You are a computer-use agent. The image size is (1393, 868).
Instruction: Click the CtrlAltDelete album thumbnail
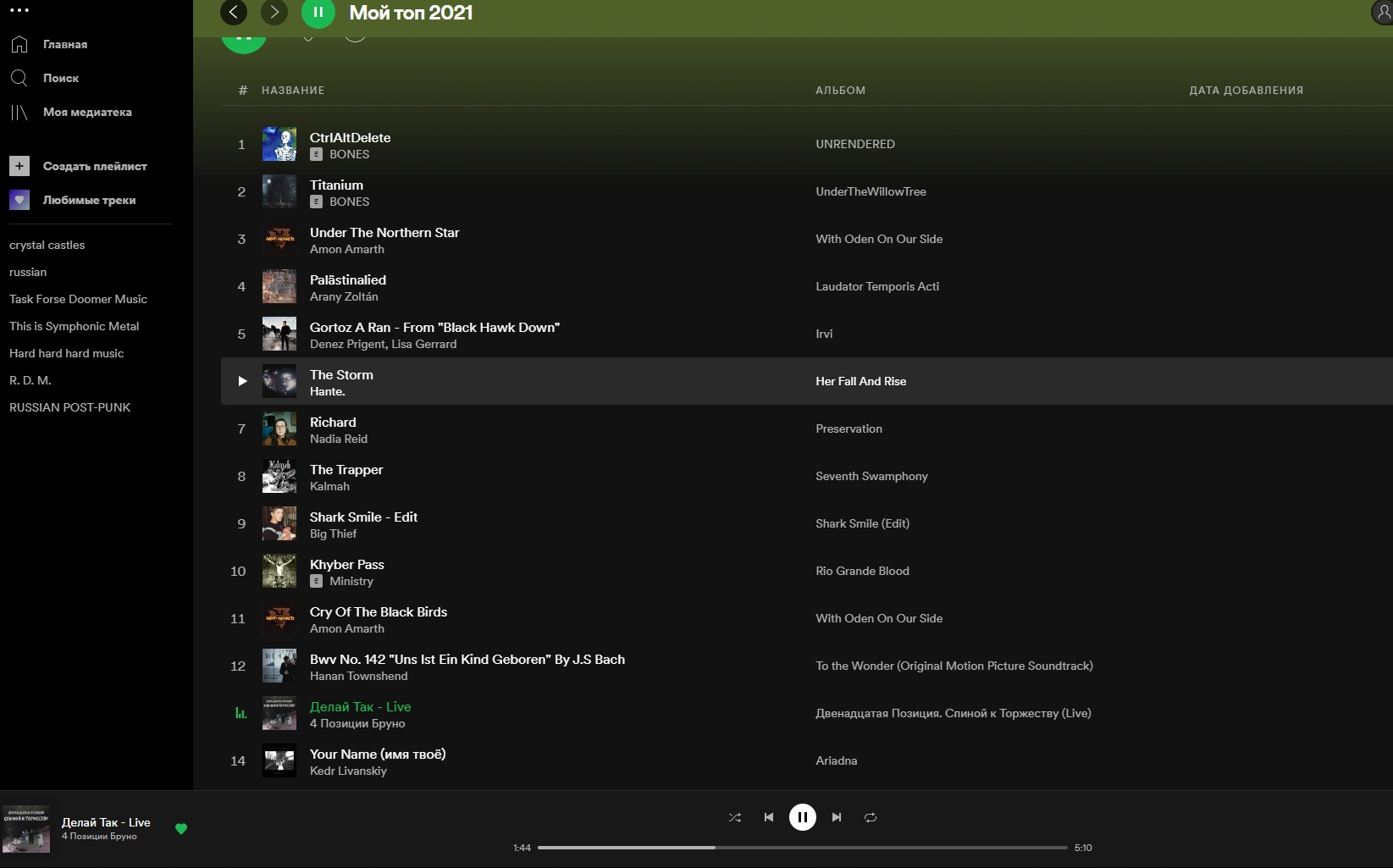[279, 144]
